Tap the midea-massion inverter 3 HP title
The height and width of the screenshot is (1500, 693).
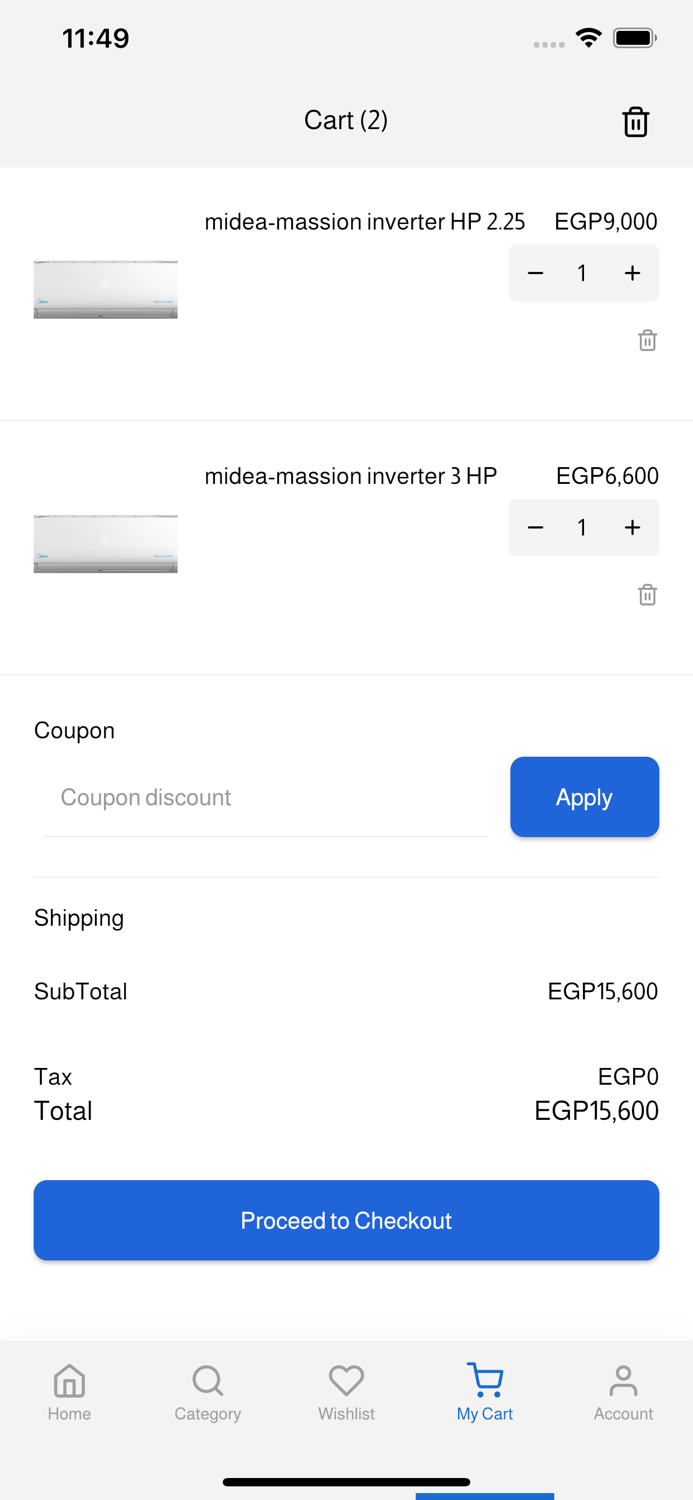351,476
